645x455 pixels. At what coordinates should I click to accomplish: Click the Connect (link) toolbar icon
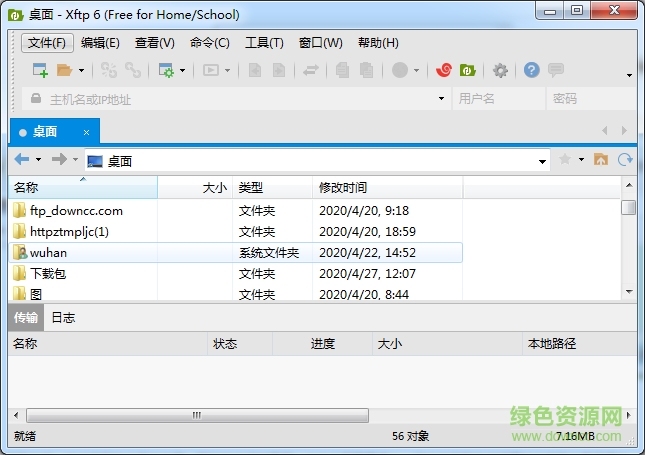(x=109, y=70)
